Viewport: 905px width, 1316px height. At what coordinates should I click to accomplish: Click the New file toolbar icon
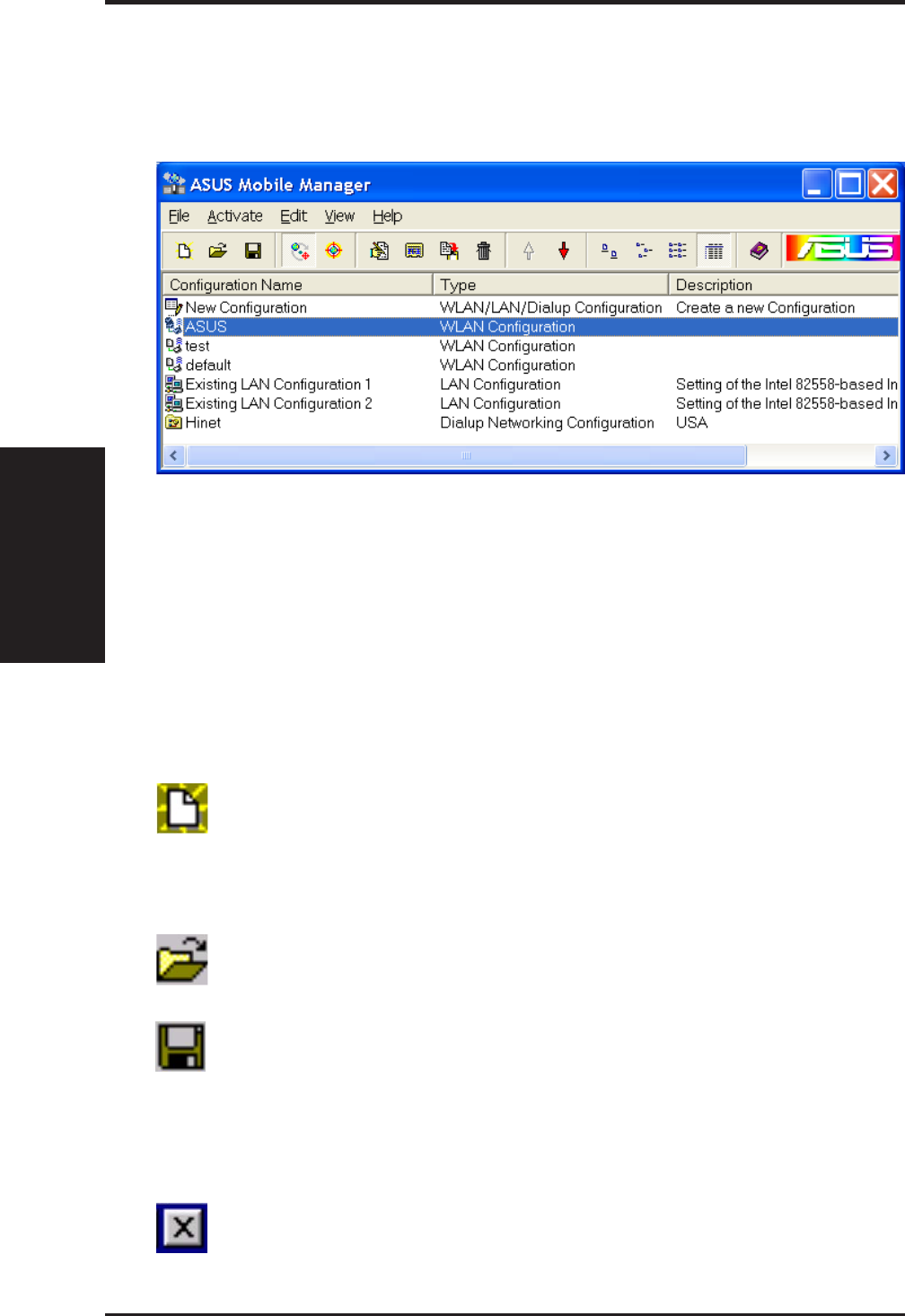(185, 251)
